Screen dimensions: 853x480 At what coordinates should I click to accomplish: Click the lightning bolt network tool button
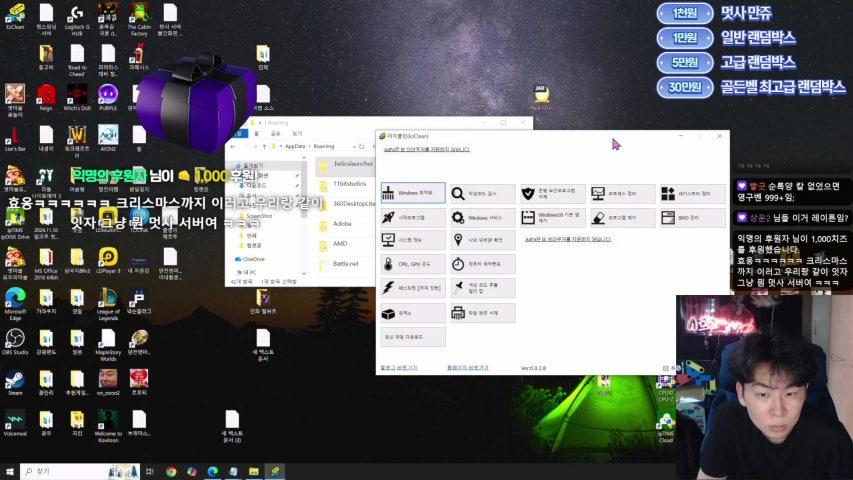tap(413, 288)
